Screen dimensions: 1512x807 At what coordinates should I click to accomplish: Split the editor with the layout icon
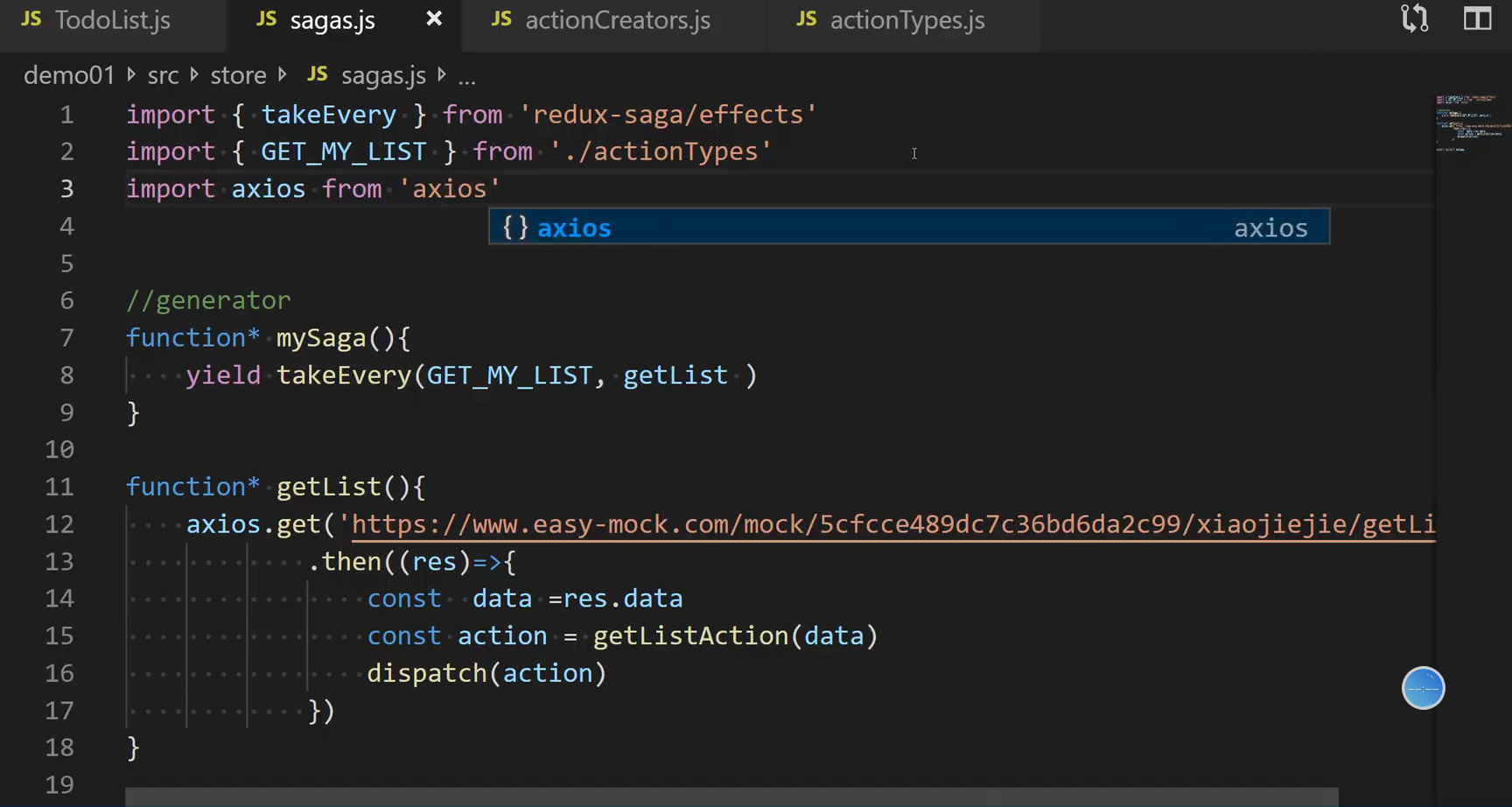[1477, 19]
